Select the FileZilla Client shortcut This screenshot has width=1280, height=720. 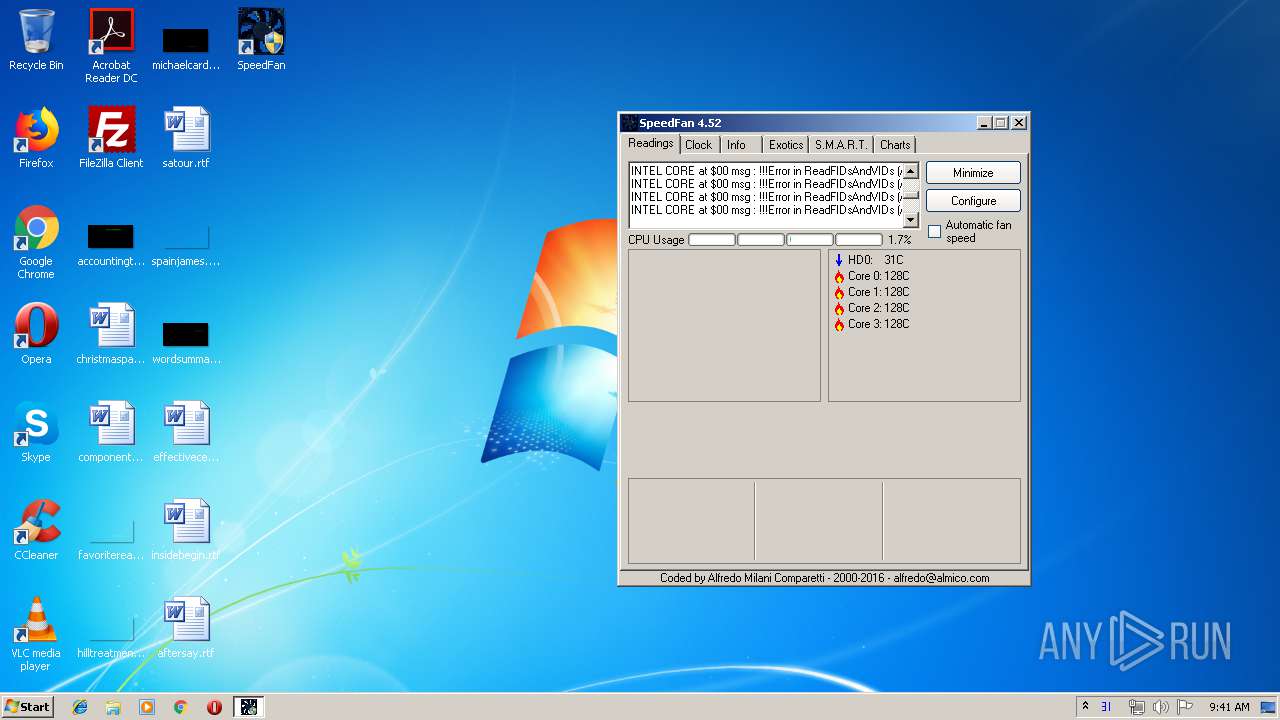click(111, 138)
